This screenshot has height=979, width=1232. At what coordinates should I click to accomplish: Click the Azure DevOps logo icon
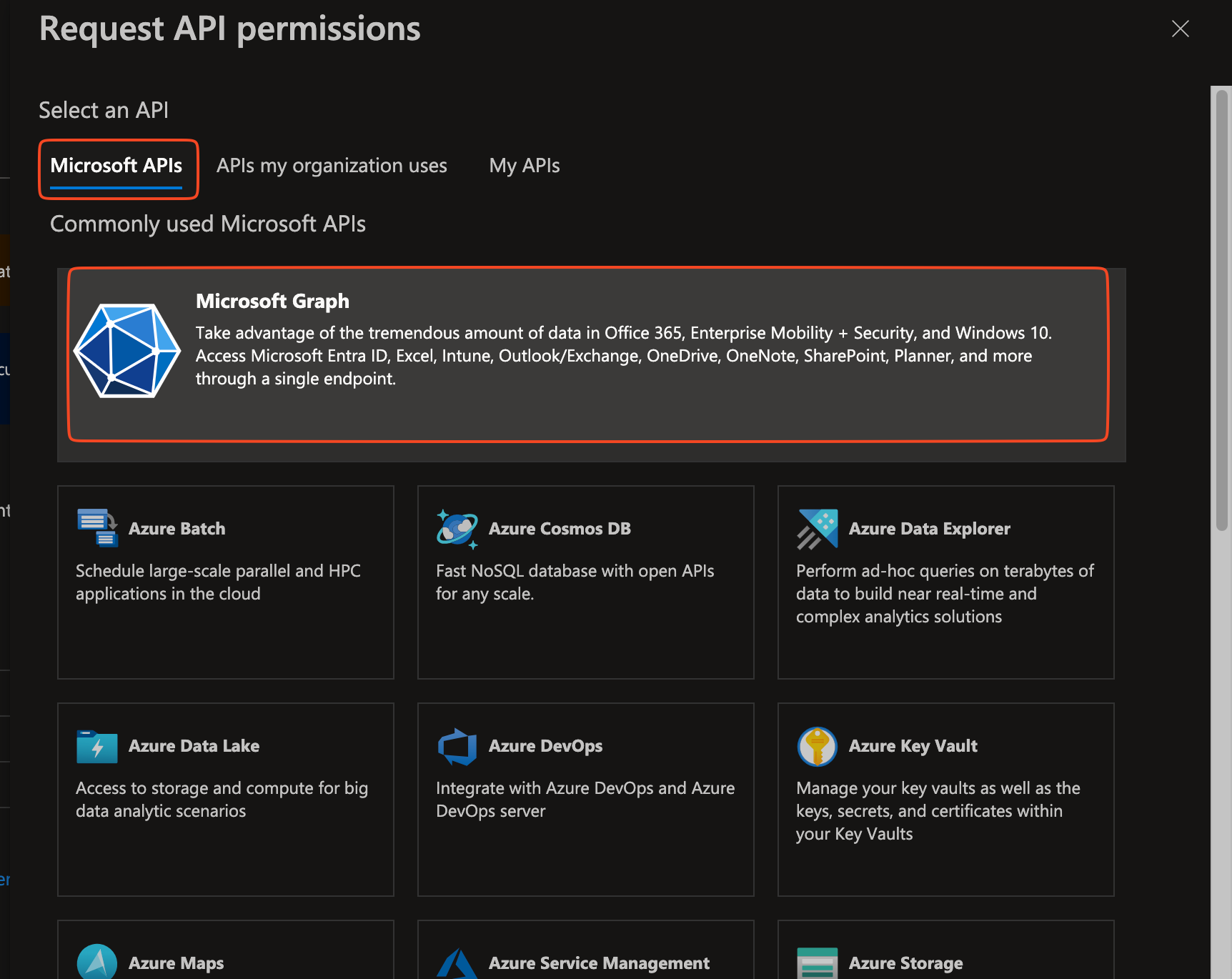click(457, 747)
